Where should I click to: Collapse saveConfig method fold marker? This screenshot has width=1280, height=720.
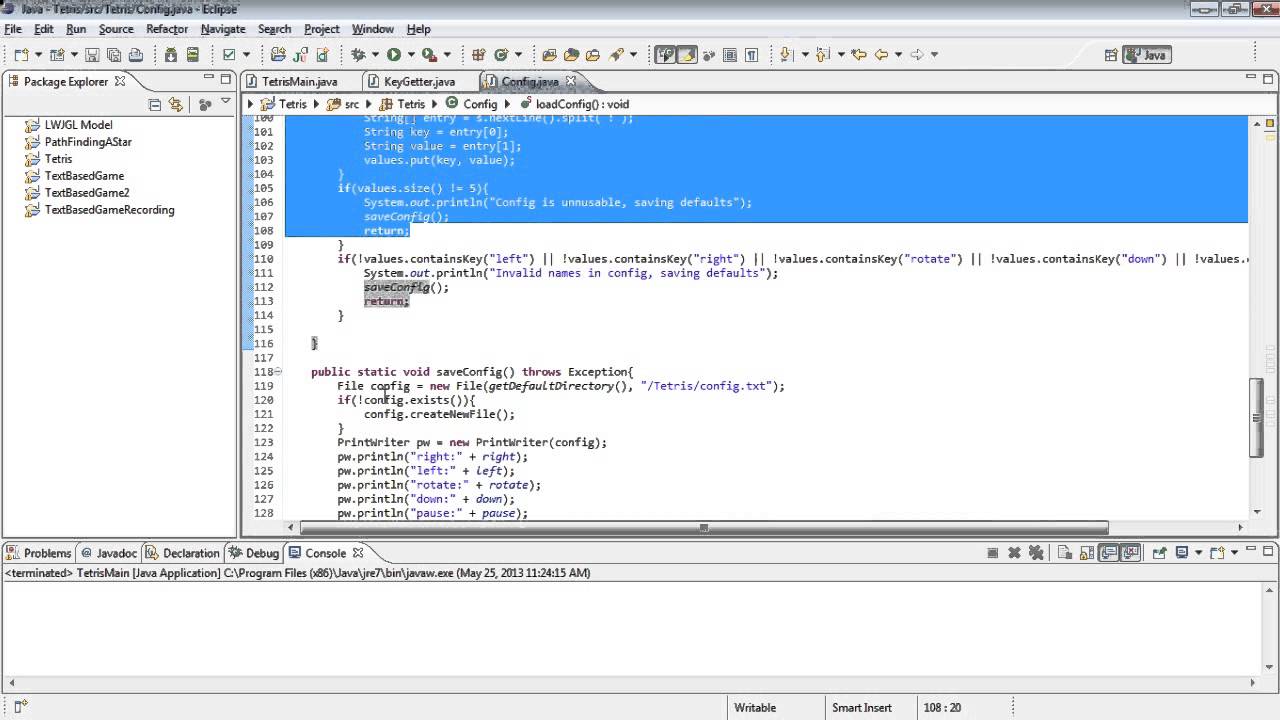coord(278,372)
